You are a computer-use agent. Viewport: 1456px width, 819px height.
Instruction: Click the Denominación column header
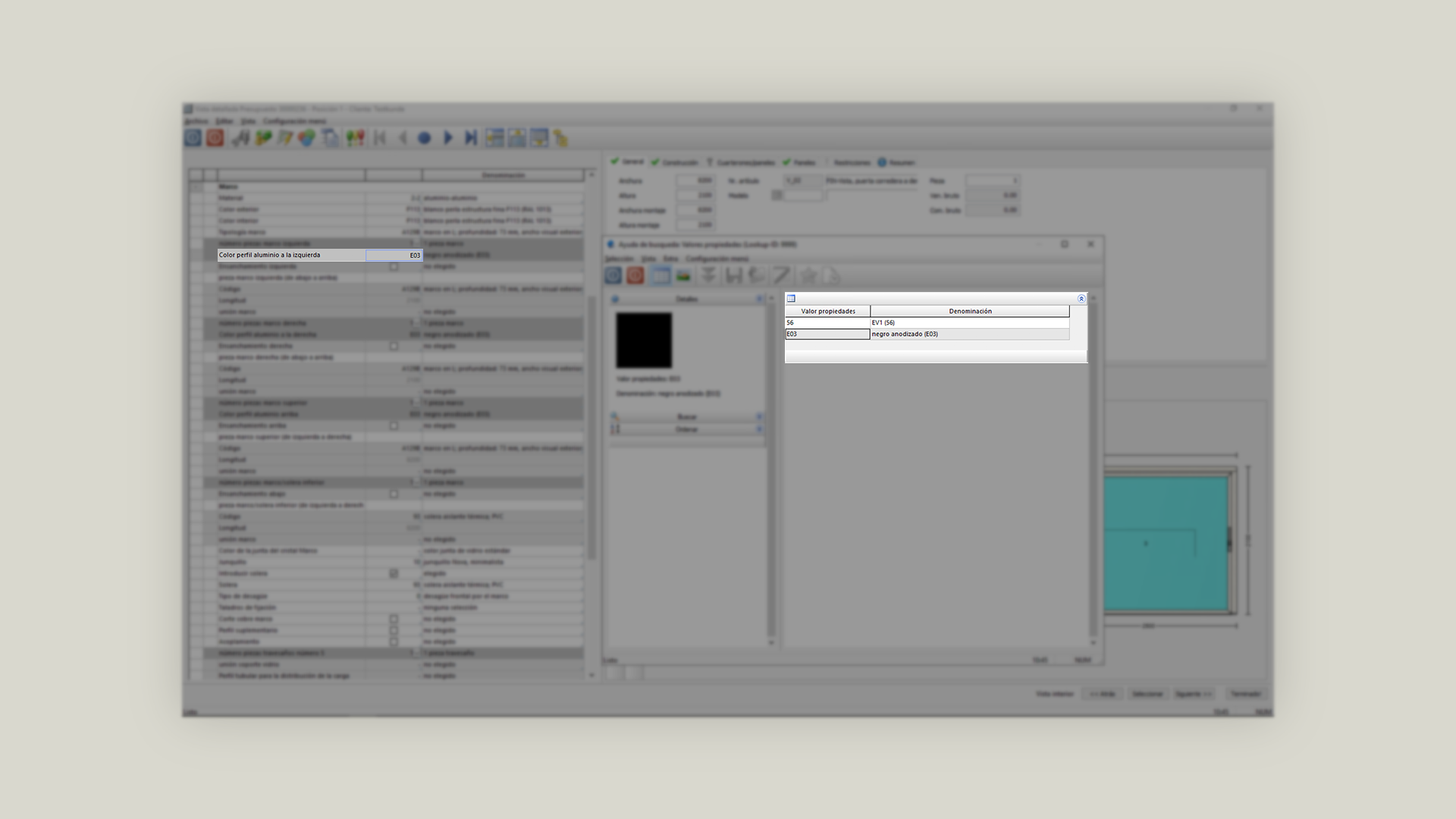(x=970, y=312)
